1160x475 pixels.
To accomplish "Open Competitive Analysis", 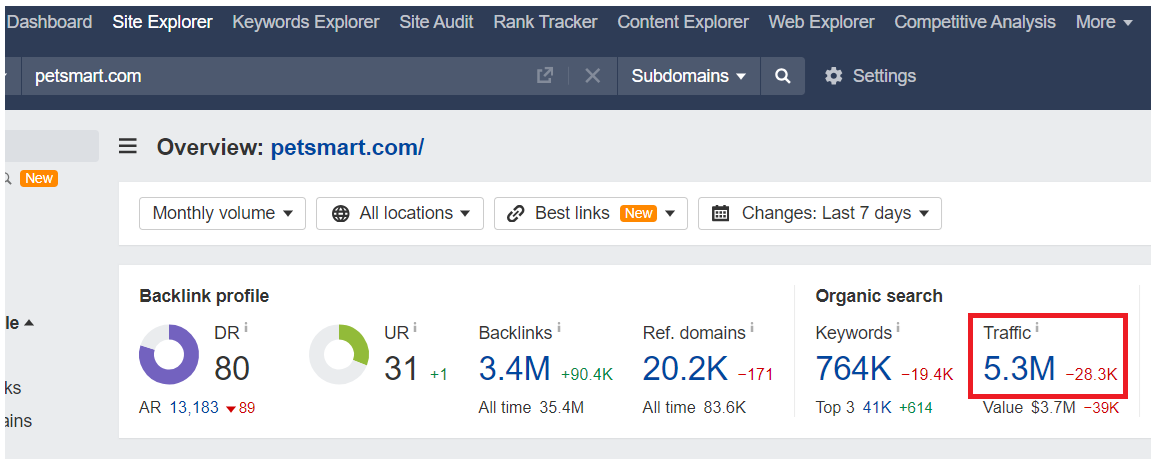I will (975, 22).
